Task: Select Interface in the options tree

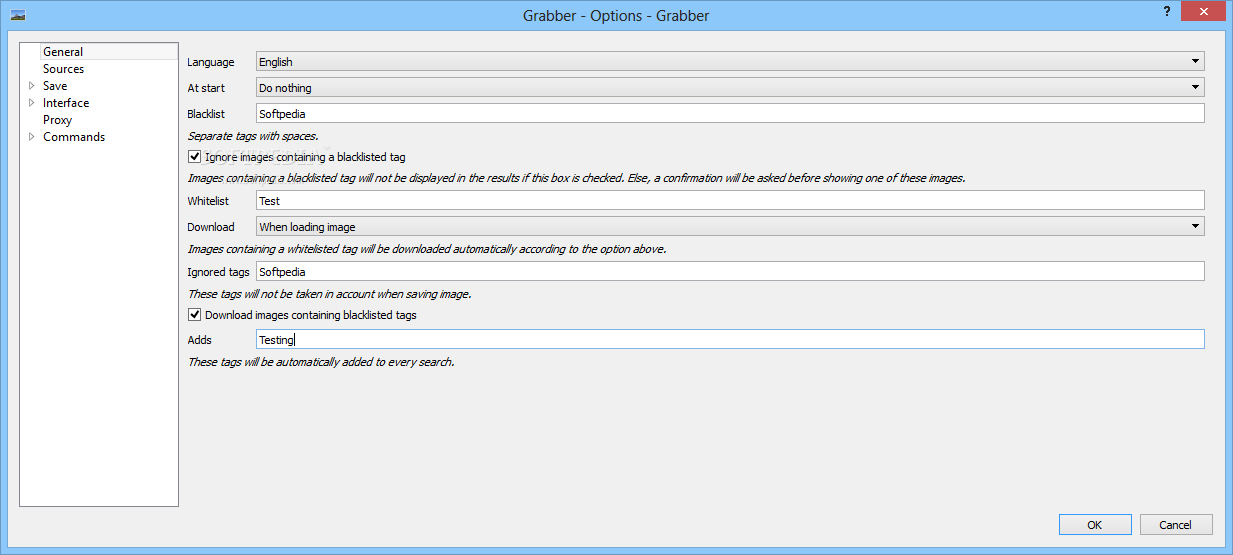Action: point(66,103)
